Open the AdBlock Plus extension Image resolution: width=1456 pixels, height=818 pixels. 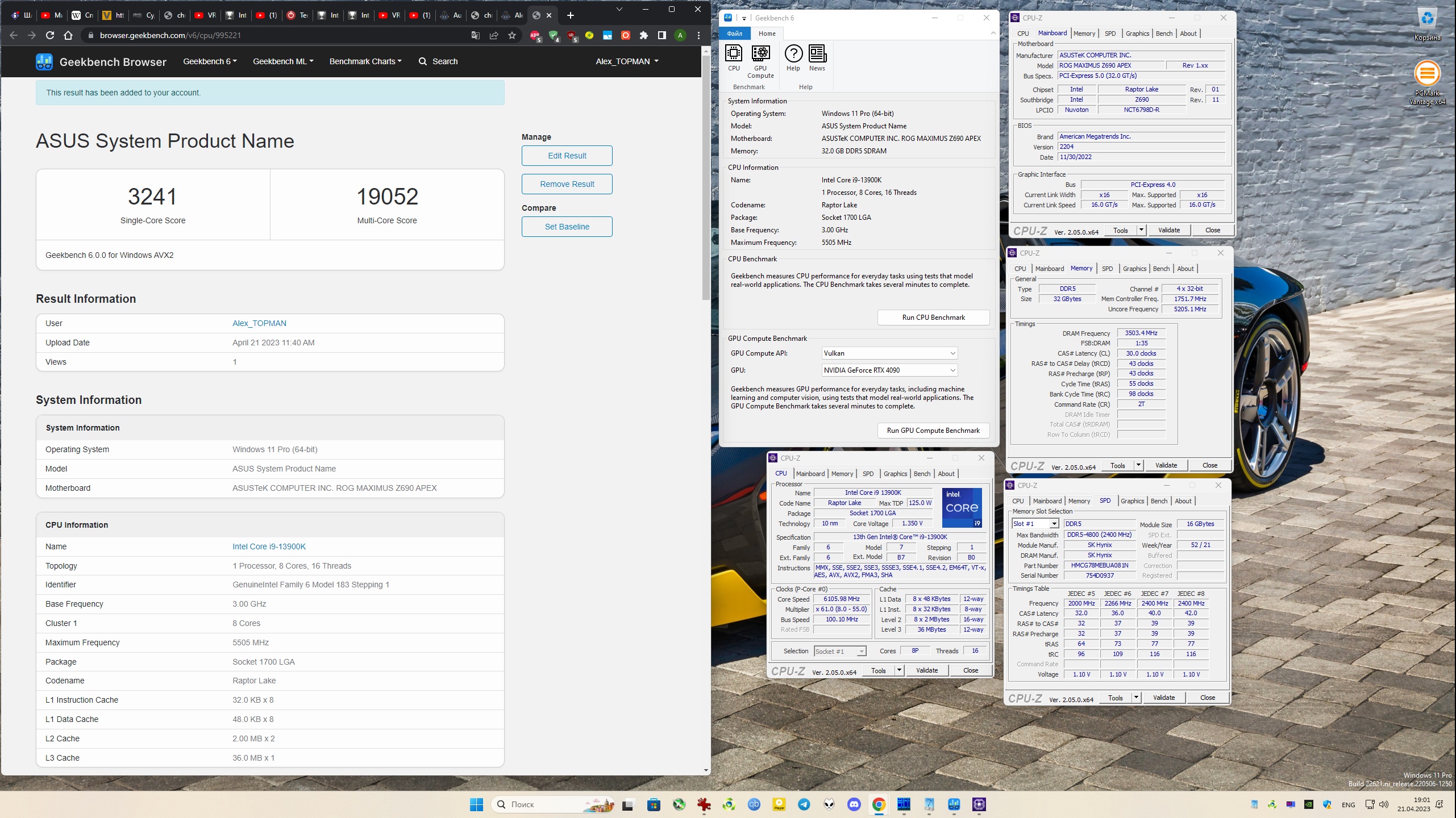[535, 35]
